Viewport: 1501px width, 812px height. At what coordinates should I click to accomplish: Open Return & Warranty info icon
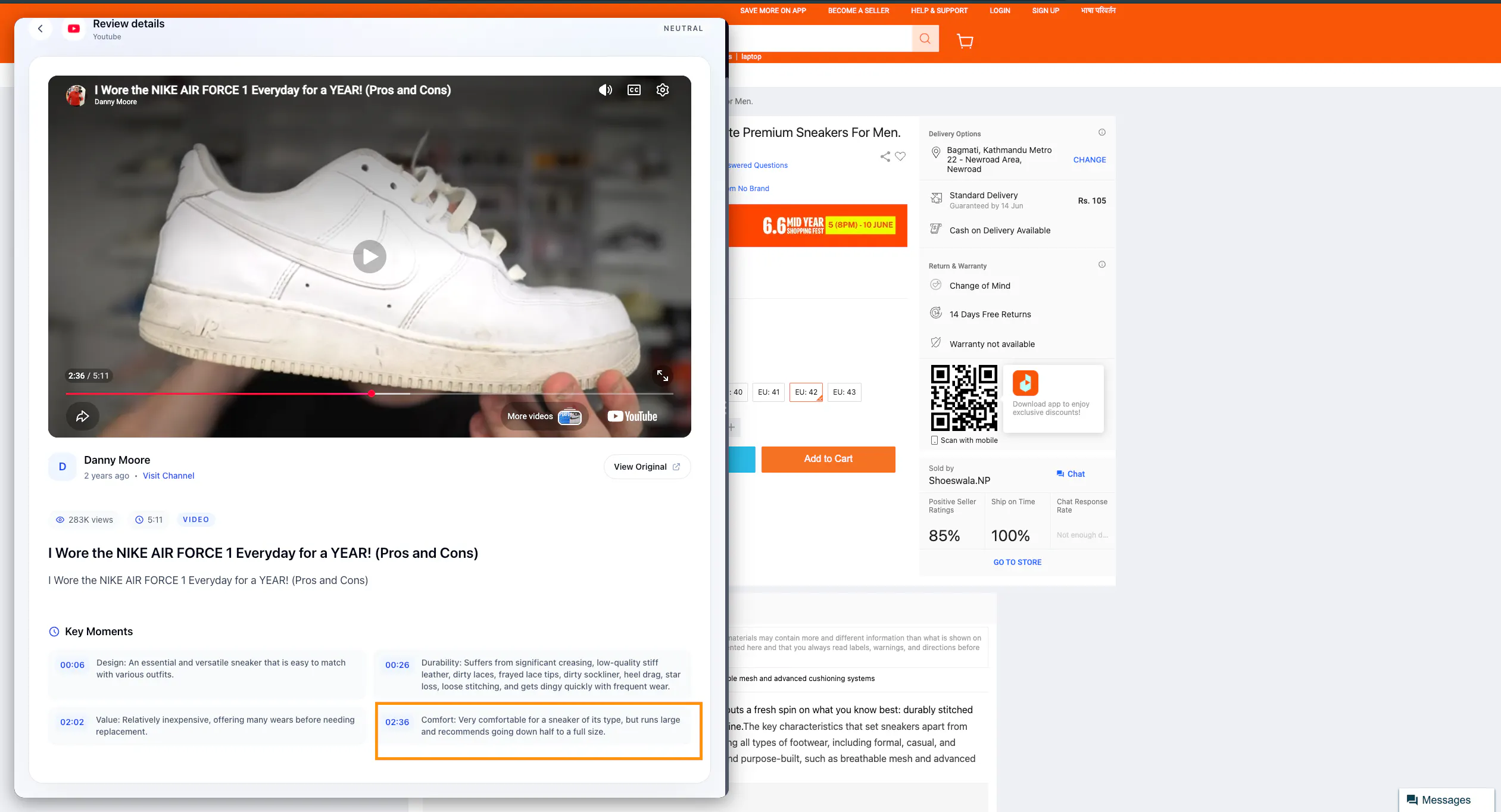1102,264
